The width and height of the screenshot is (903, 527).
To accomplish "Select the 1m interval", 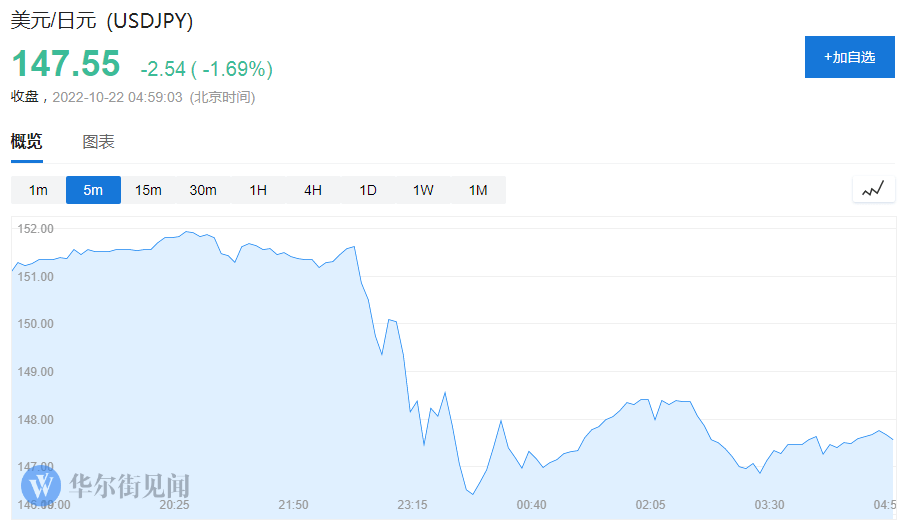I will tap(38, 190).
